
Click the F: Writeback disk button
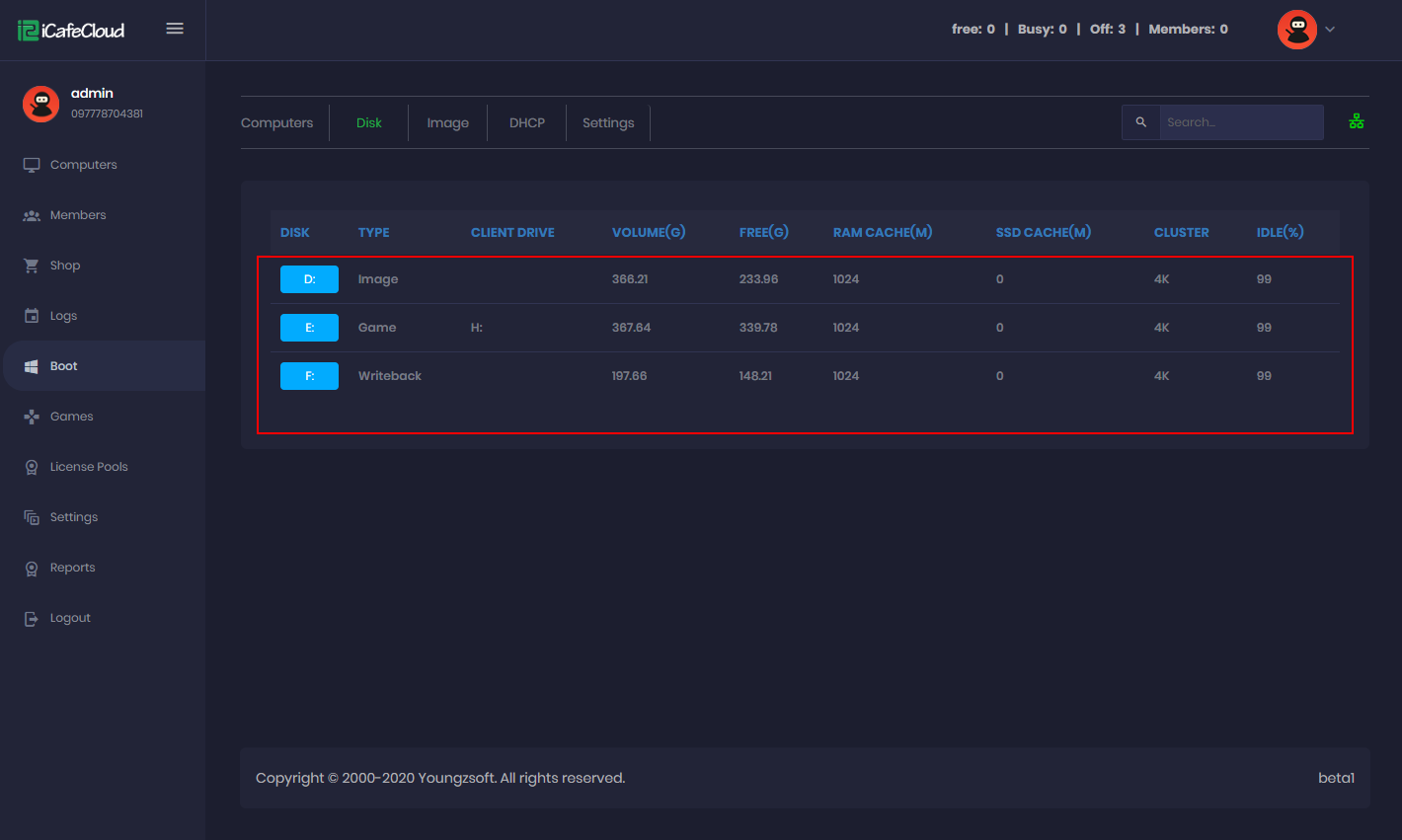coord(309,376)
